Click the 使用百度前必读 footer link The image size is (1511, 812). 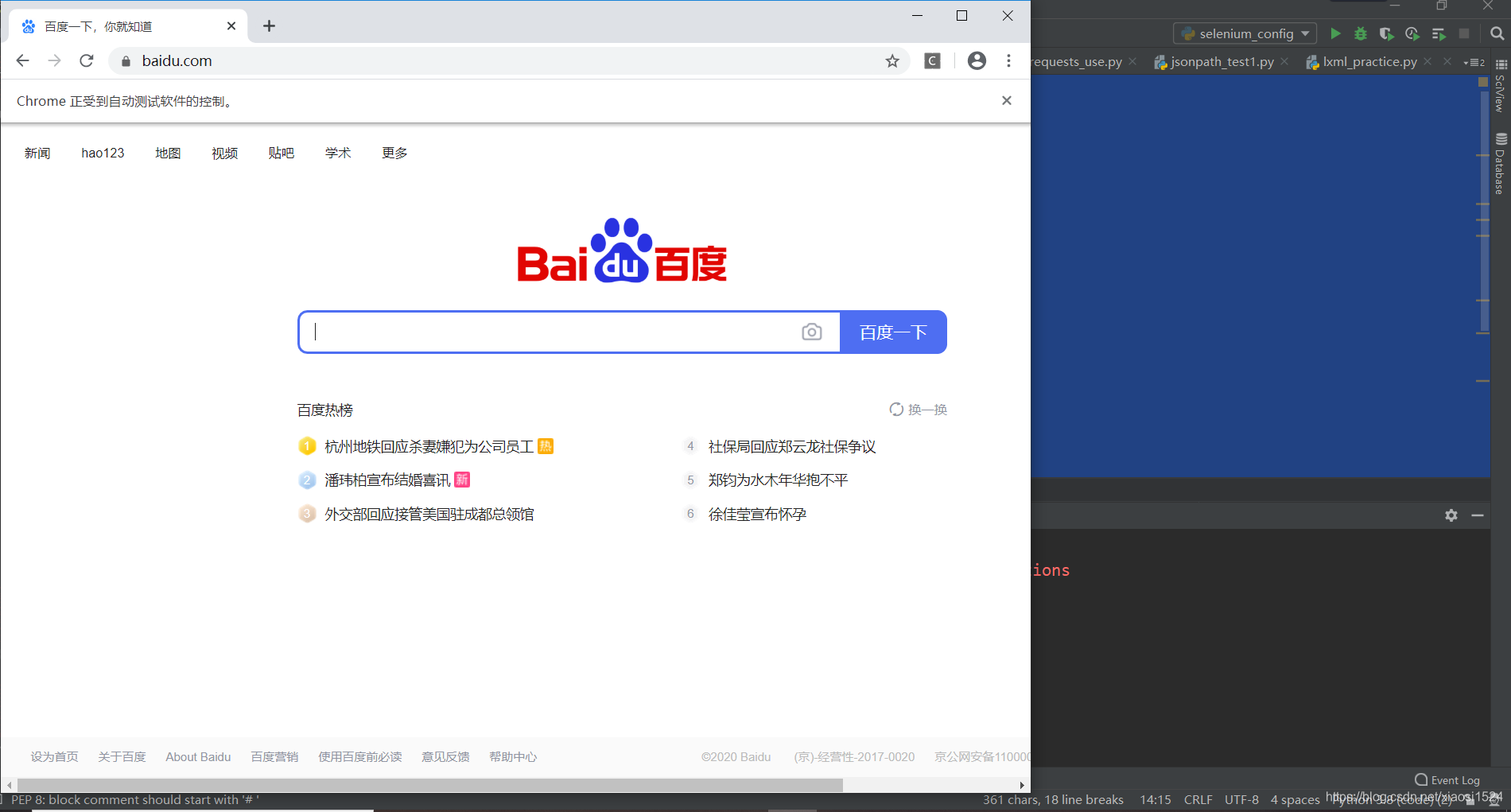pos(360,756)
